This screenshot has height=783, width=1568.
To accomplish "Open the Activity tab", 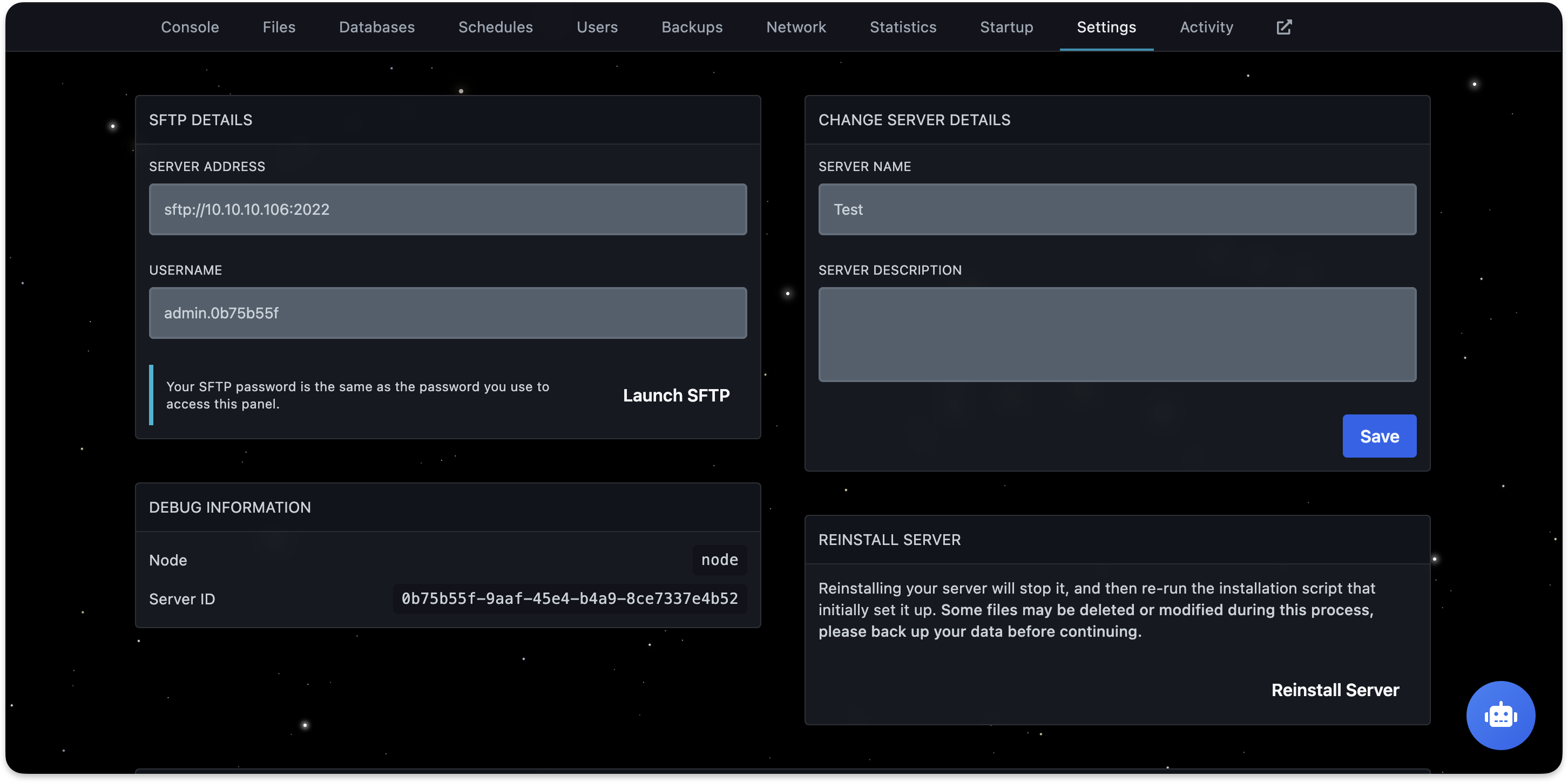I will point(1206,28).
